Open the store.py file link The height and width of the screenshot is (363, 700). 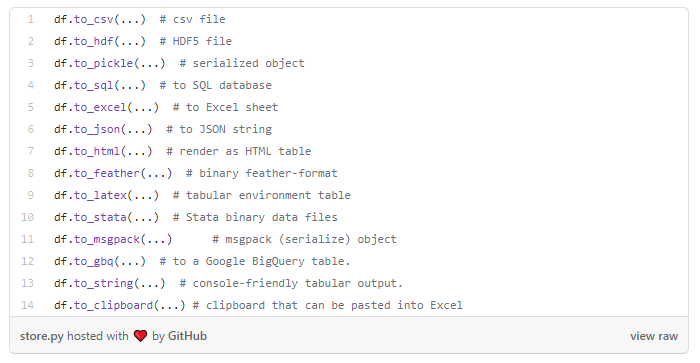pos(42,336)
